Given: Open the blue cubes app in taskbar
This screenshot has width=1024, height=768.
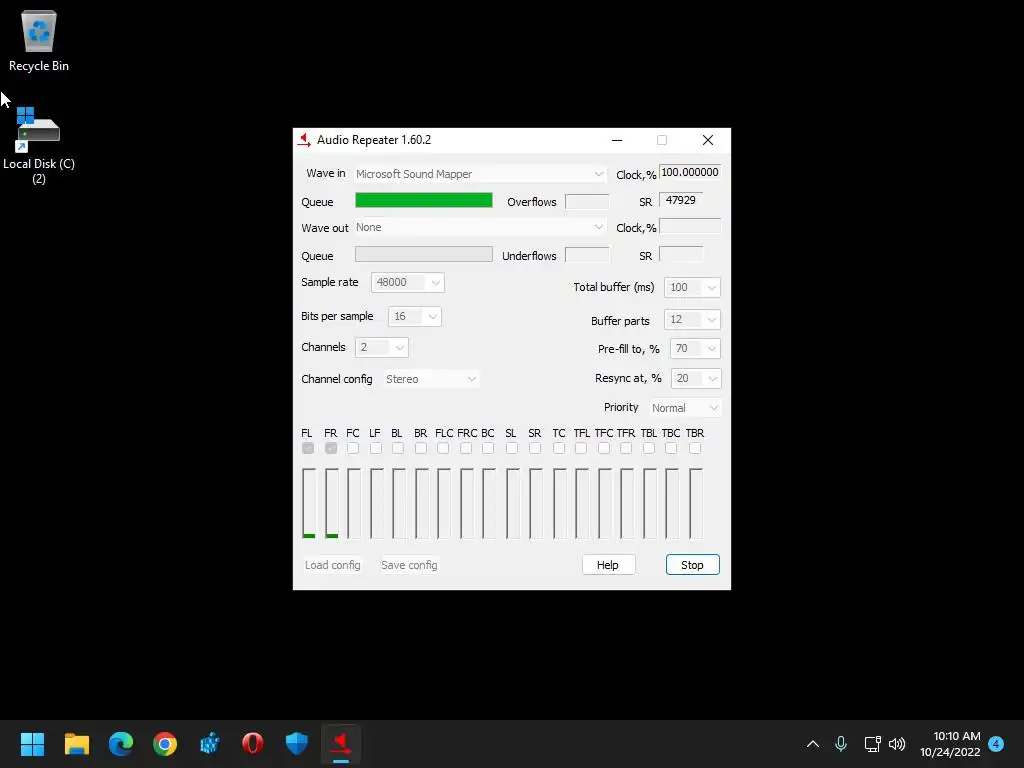Looking at the screenshot, I should click(209, 744).
